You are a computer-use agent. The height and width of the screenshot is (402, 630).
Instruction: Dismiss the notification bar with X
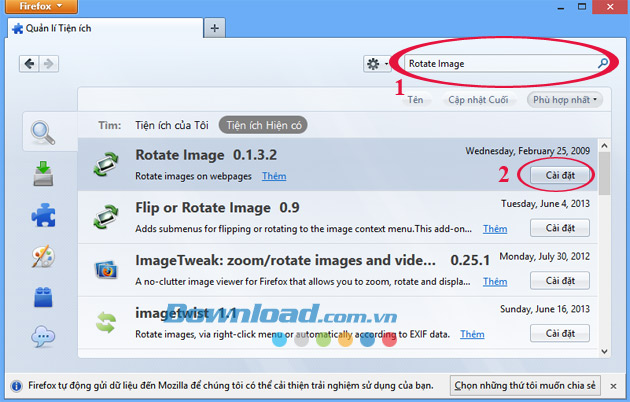(x=613, y=386)
